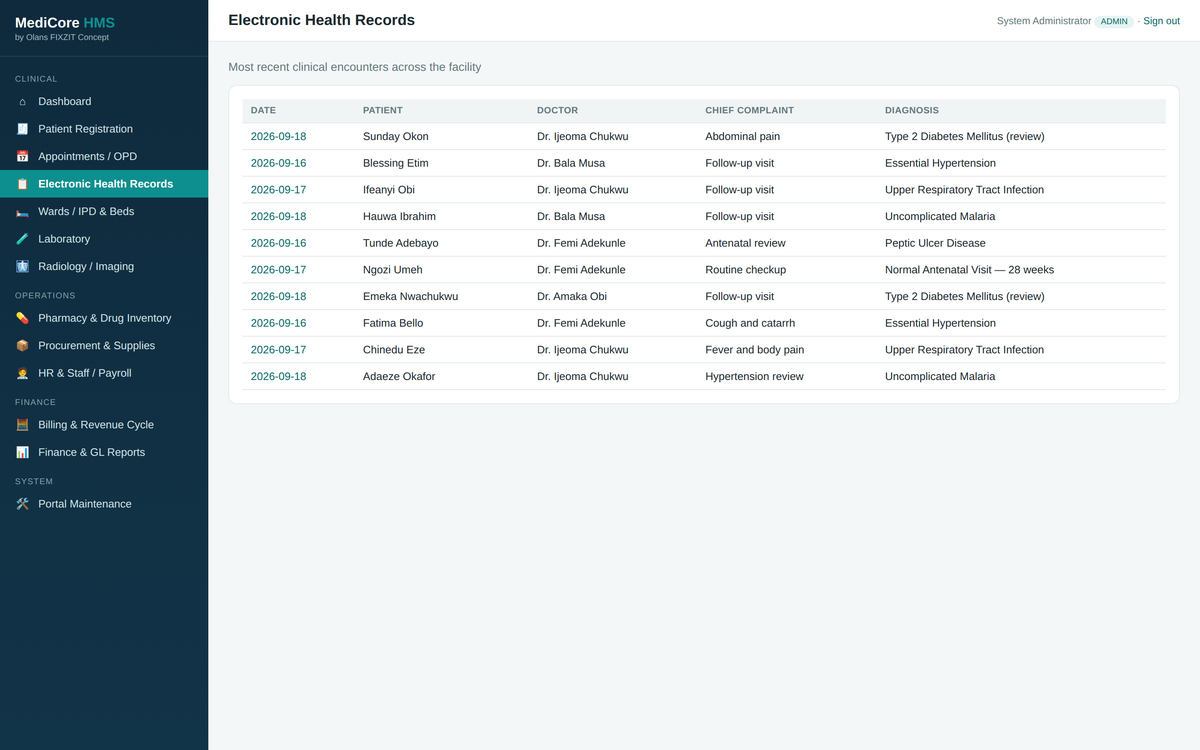
Task: Click the HR & Staff / Payroll icon
Action: coord(22,373)
